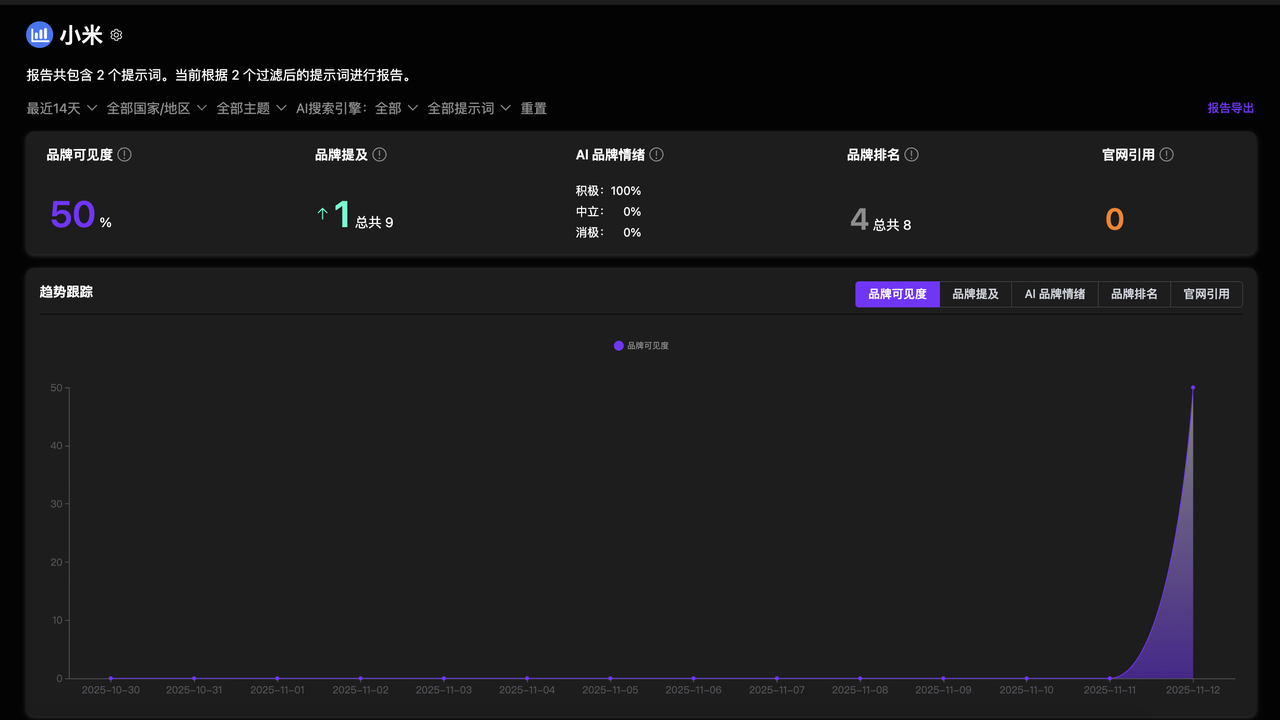The height and width of the screenshot is (720, 1280).
Task: Click the 重置 filter reset button
Action: coord(533,107)
